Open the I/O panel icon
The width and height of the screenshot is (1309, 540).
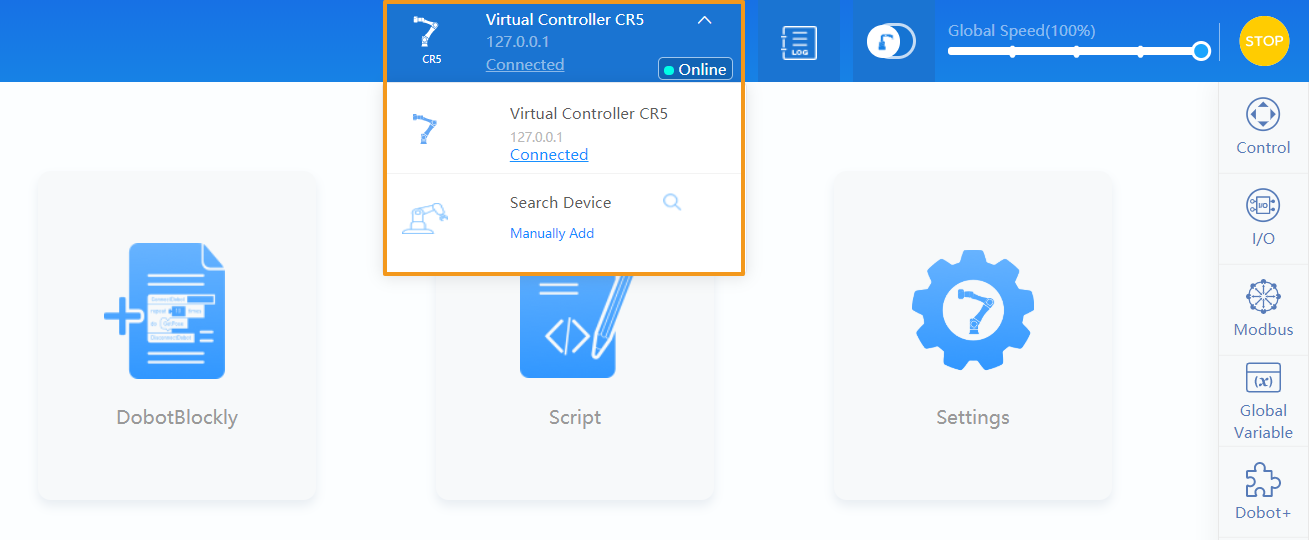coord(1263,206)
